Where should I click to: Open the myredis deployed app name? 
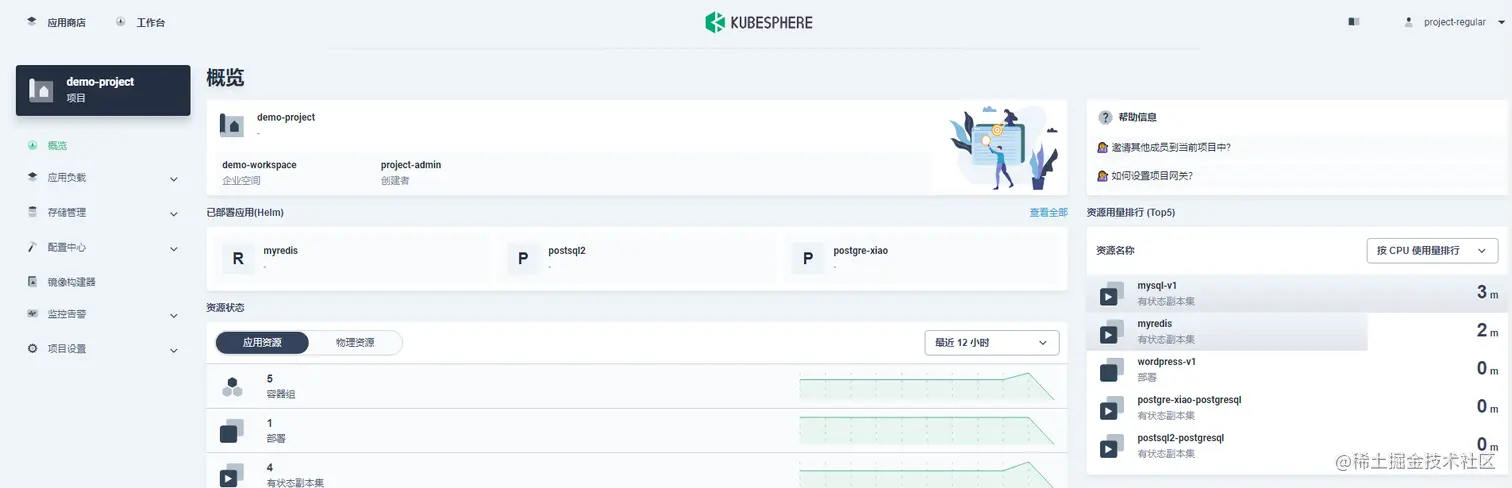[x=280, y=251]
